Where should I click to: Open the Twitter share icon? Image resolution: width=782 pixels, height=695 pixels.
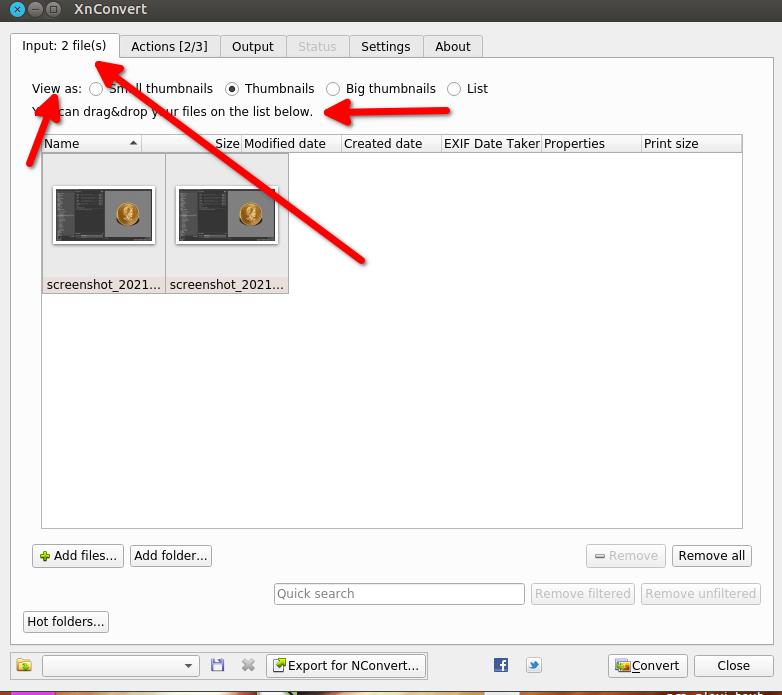(x=534, y=665)
